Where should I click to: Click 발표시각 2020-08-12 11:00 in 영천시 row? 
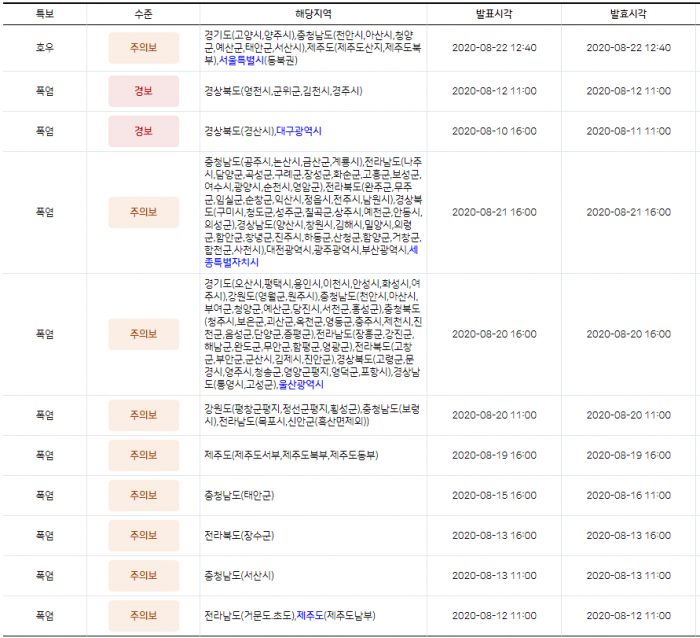pos(494,91)
